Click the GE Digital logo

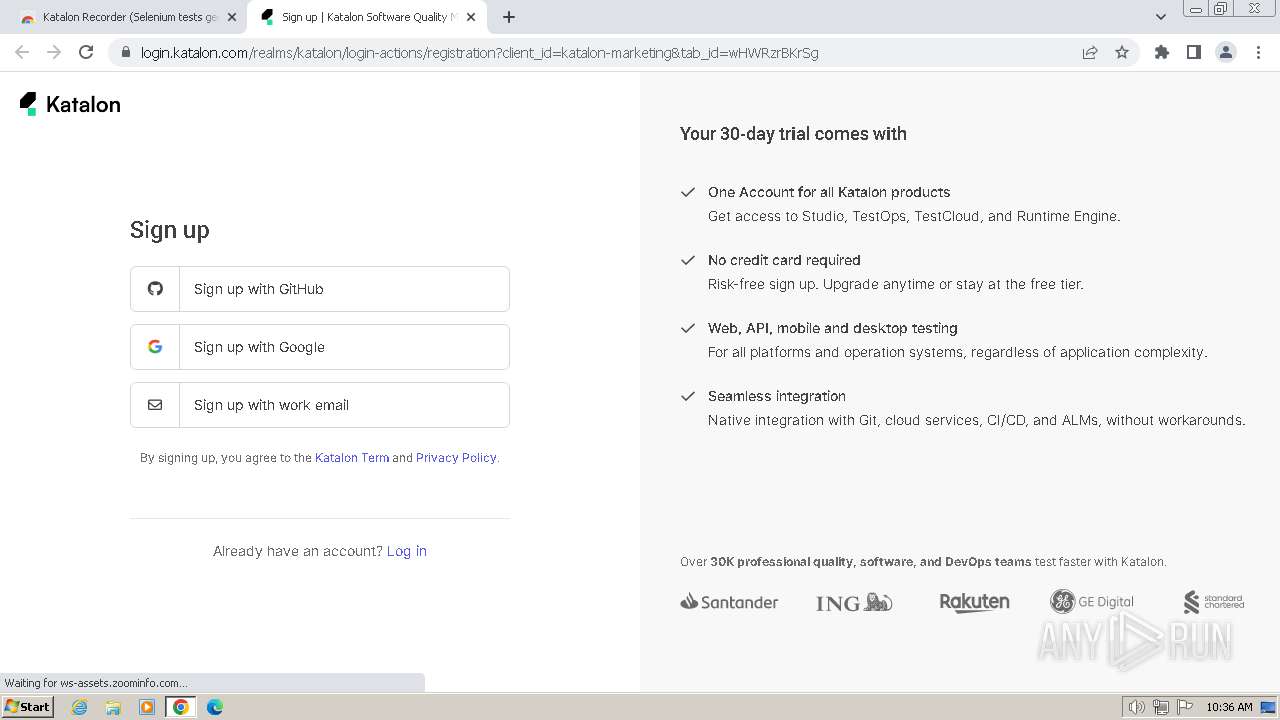click(1092, 602)
